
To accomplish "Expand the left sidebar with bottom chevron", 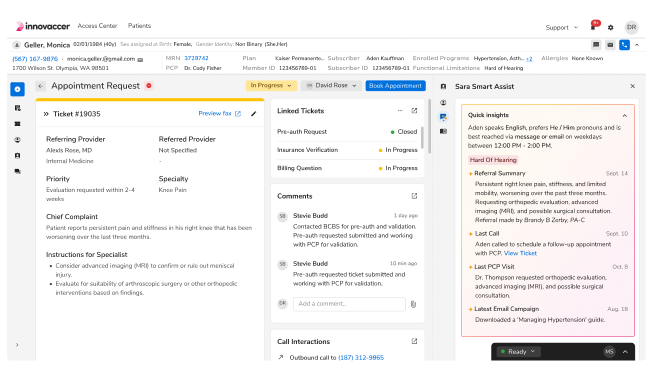I will point(17,345).
